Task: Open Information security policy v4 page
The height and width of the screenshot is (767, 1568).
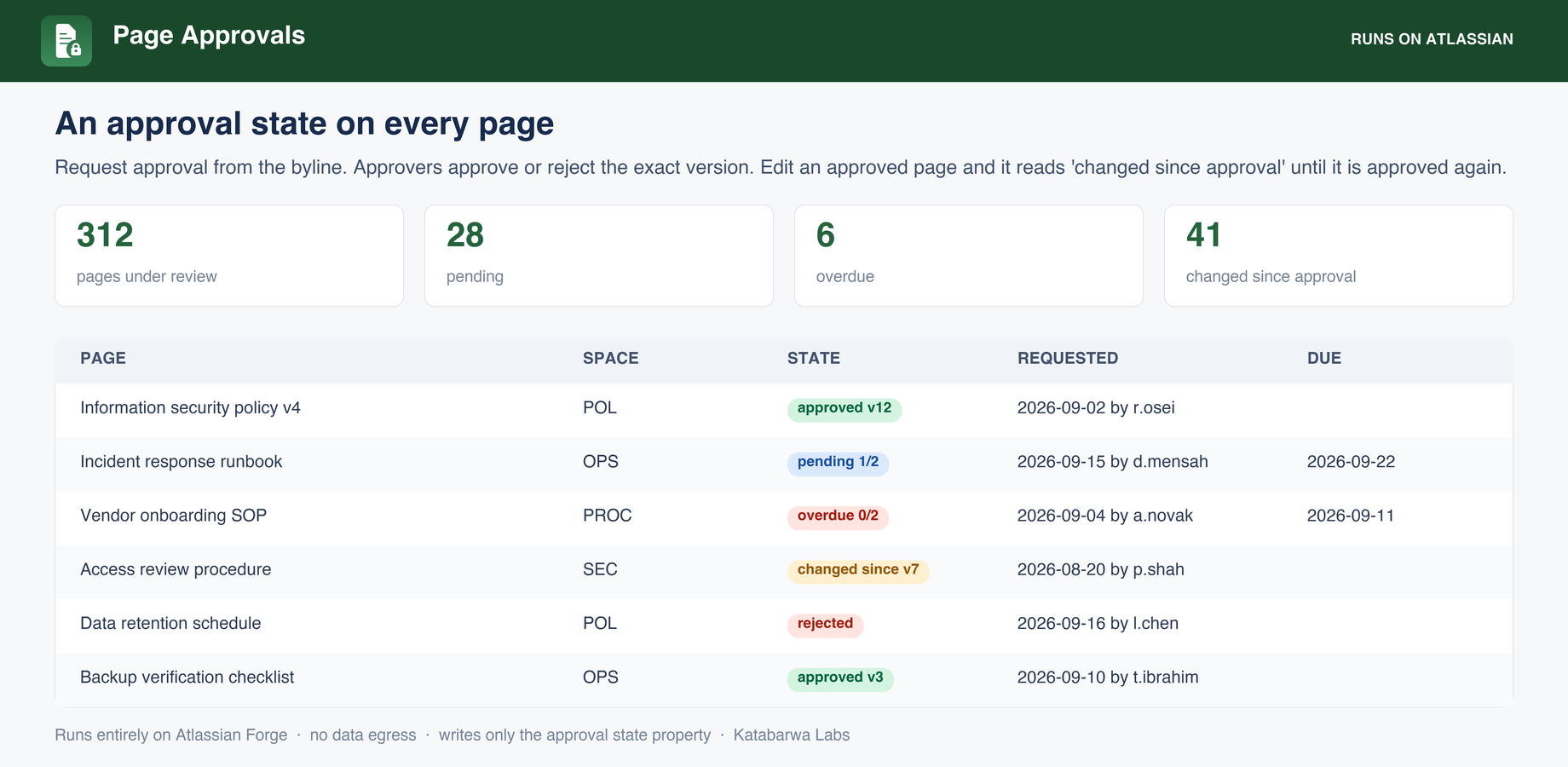Action: [190, 407]
